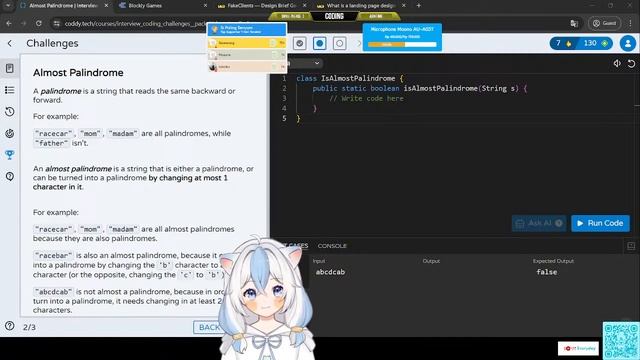The image size is (640, 360).
Task: Open the list view sidebar icon
Action: [10, 90]
